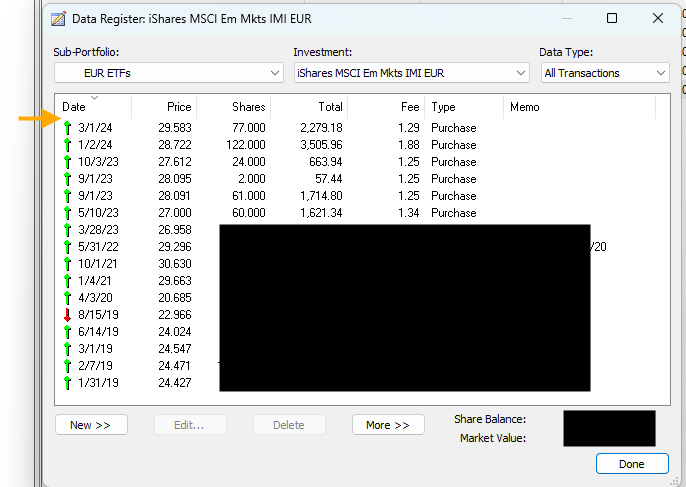
Task: Click the green up arrow for 3/1/19
Action: (x=67, y=349)
